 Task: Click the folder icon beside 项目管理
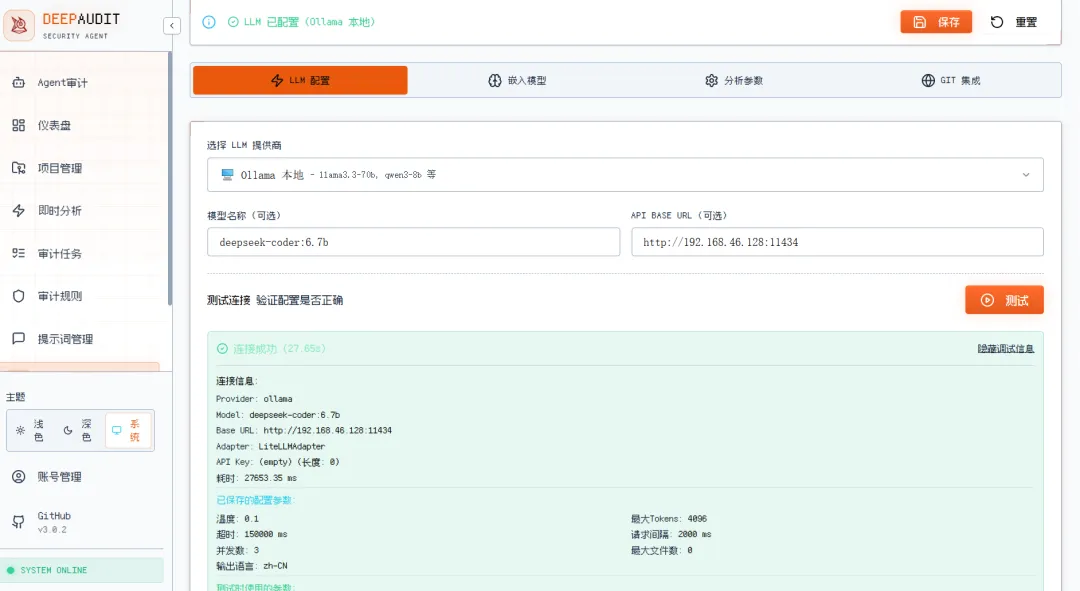[19, 168]
